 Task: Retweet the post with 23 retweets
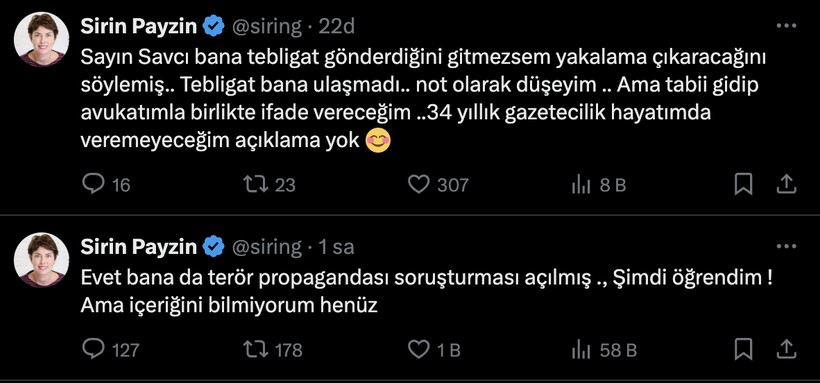point(256,184)
